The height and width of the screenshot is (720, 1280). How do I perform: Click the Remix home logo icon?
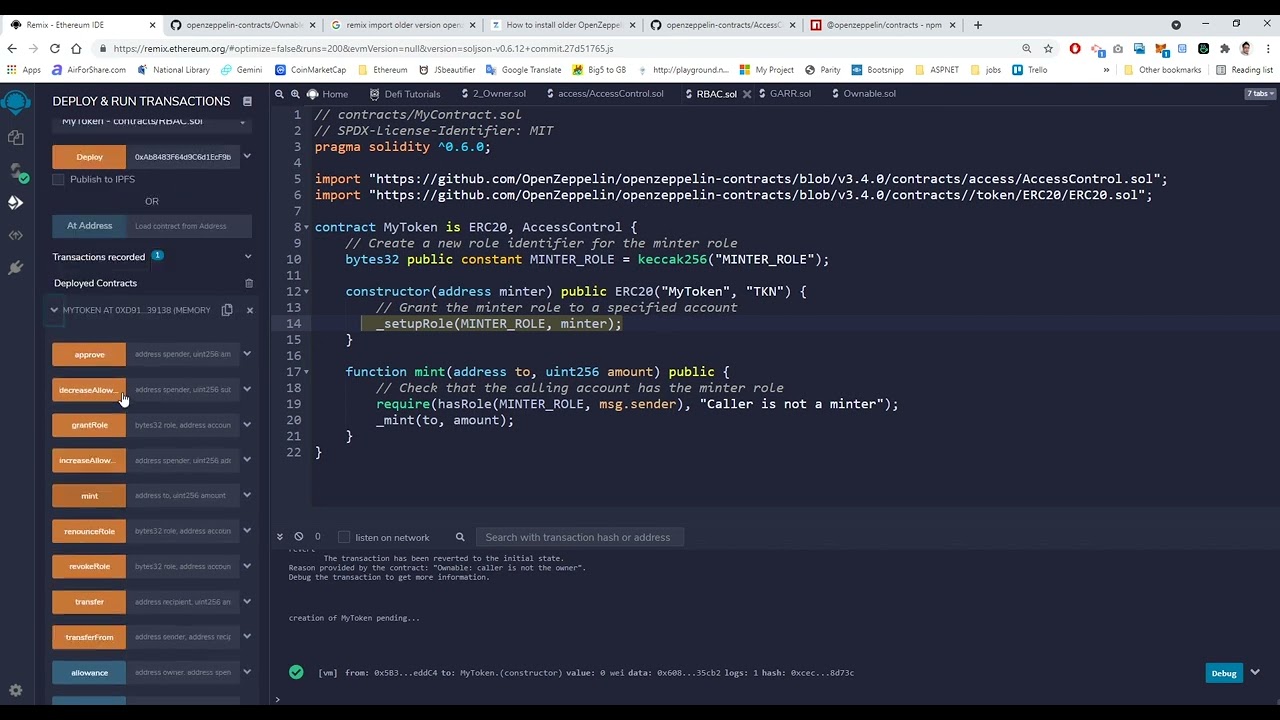click(15, 103)
